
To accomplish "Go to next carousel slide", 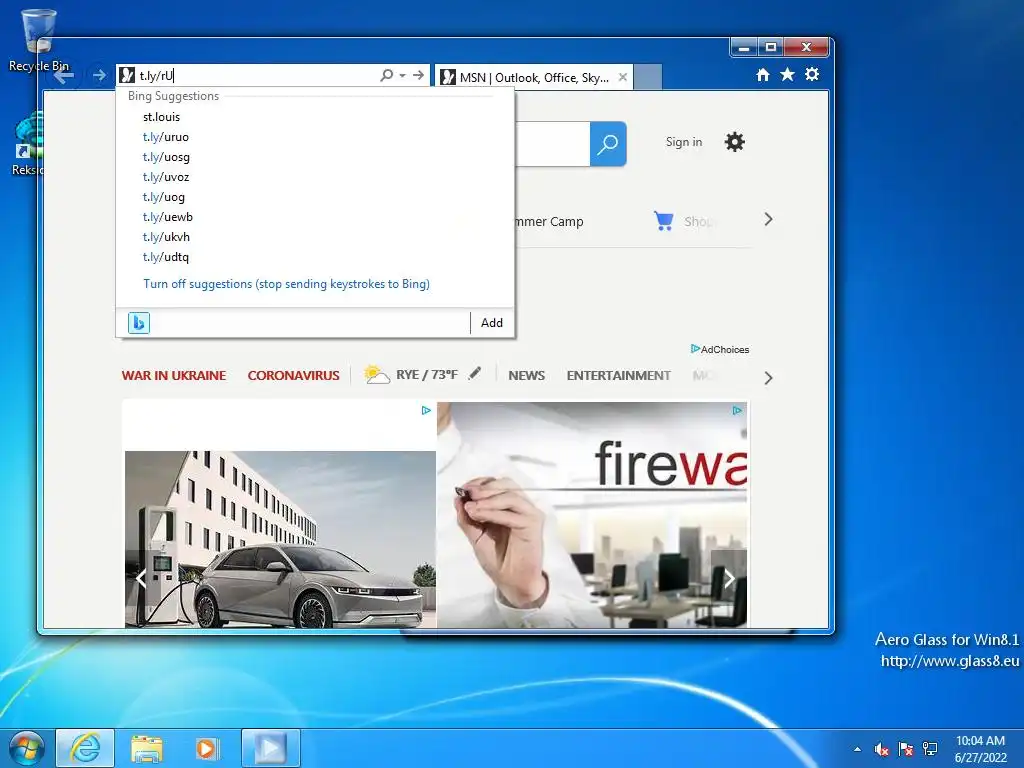I will click(729, 578).
